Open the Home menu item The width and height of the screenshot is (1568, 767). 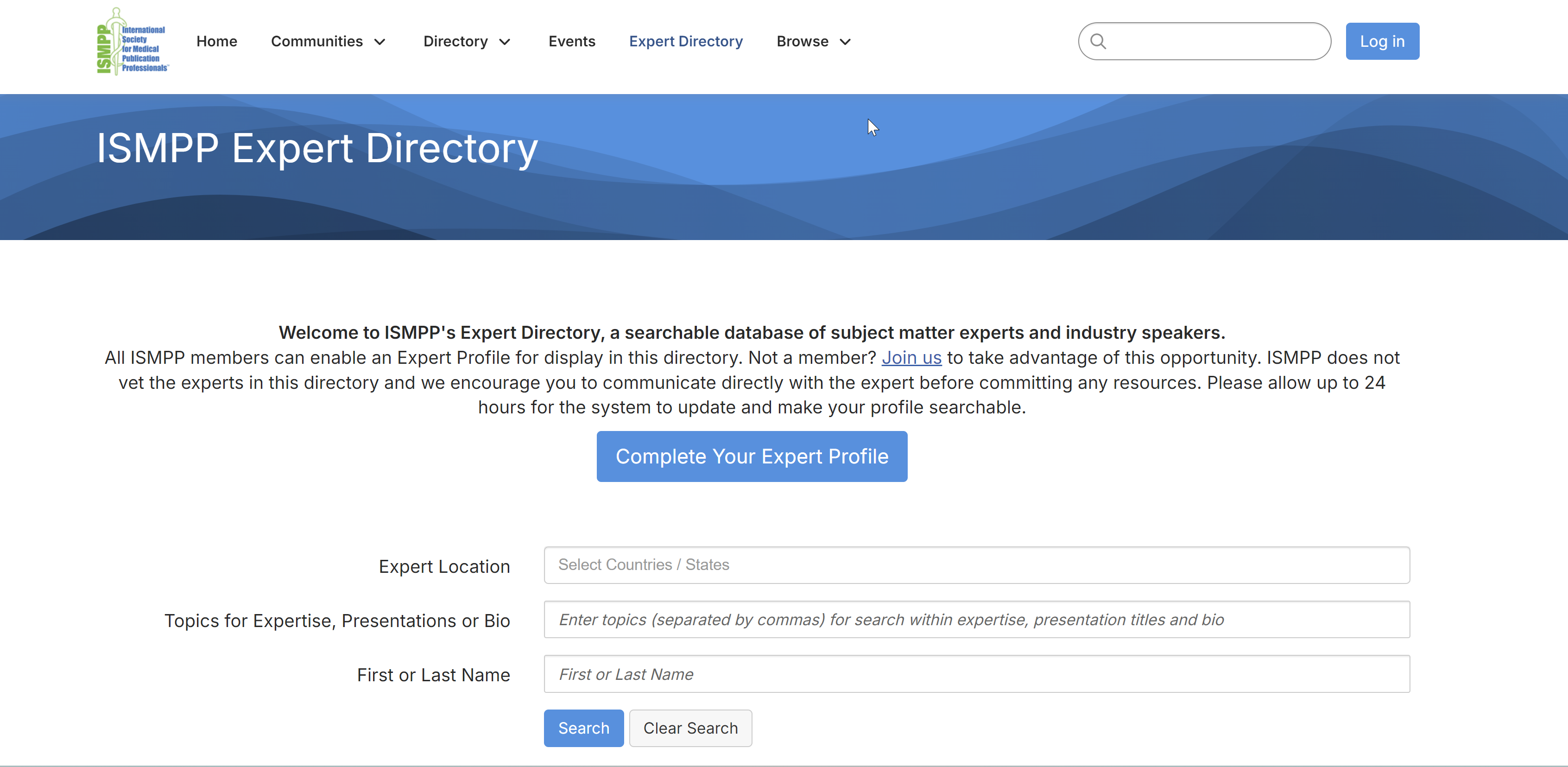point(217,41)
